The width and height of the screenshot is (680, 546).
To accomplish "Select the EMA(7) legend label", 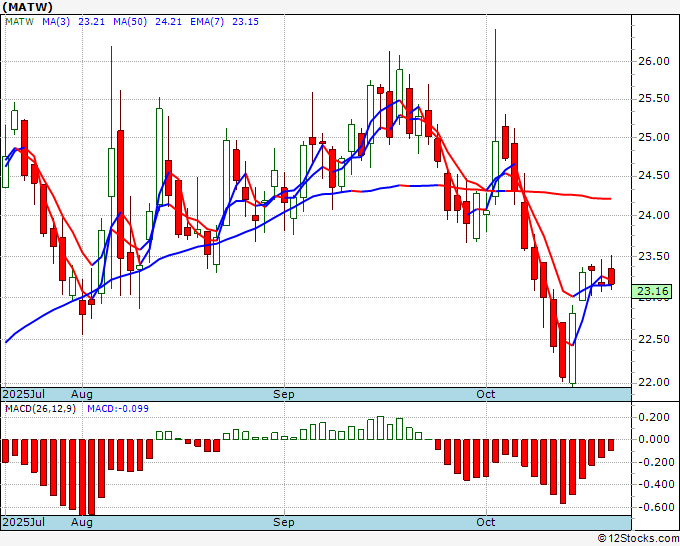I will tap(207, 22).
